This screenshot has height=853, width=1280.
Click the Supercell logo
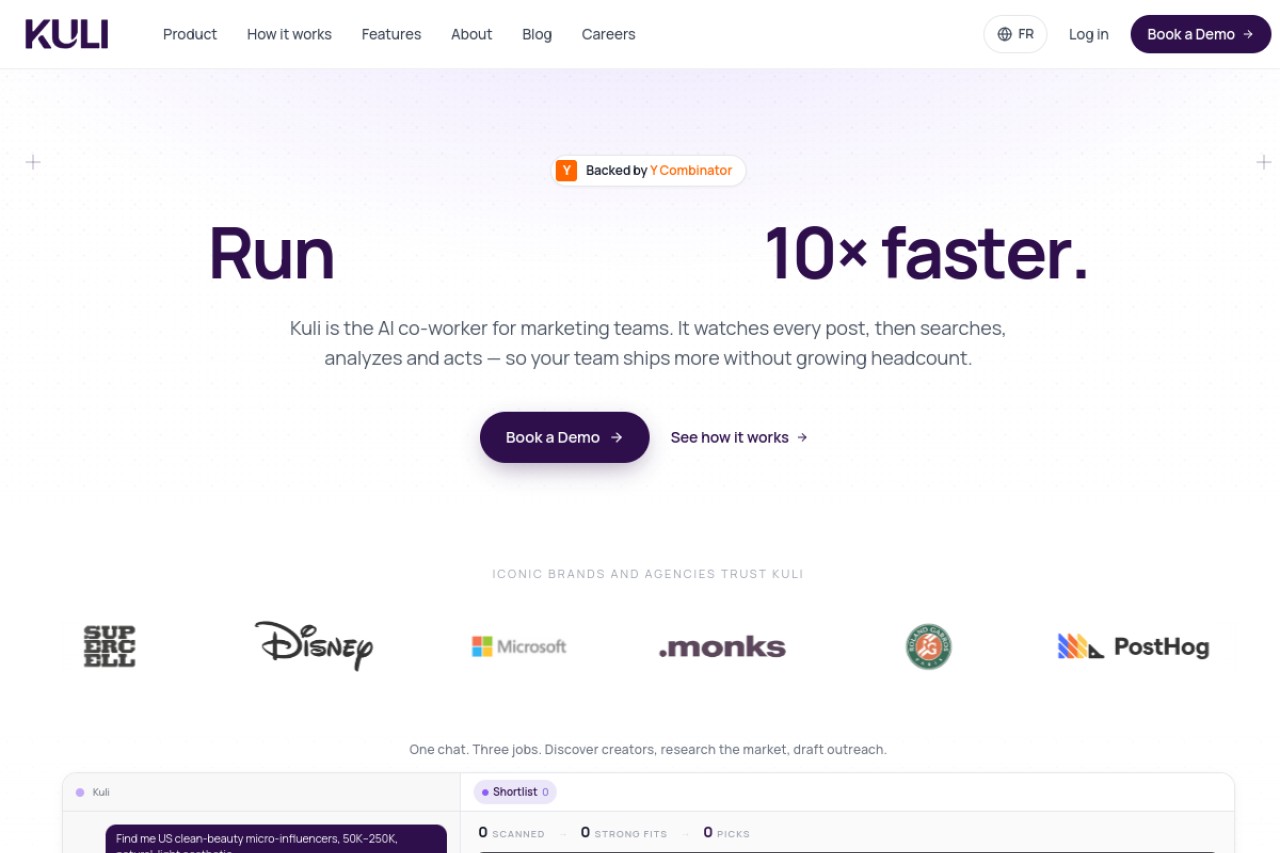click(x=109, y=647)
